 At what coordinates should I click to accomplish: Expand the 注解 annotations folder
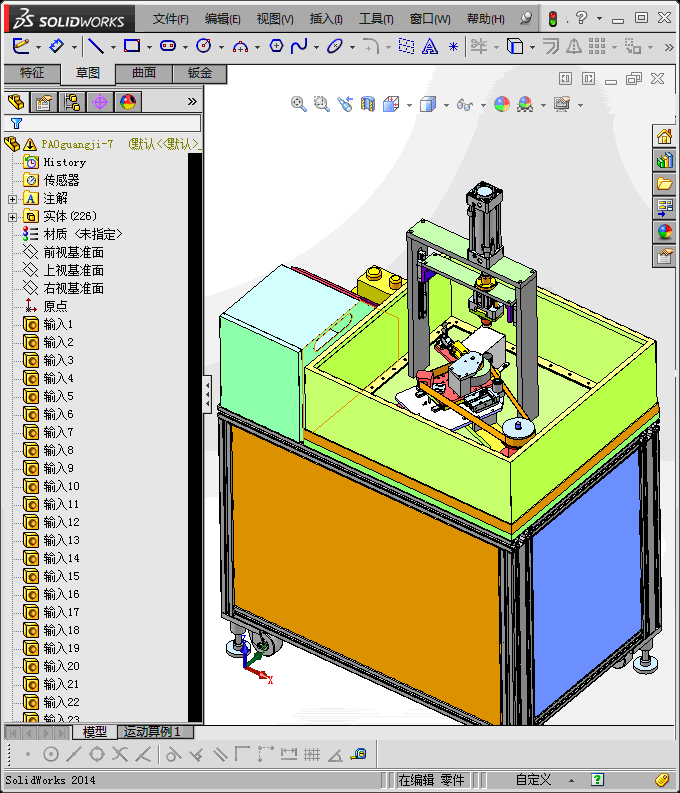(x=13, y=199)
